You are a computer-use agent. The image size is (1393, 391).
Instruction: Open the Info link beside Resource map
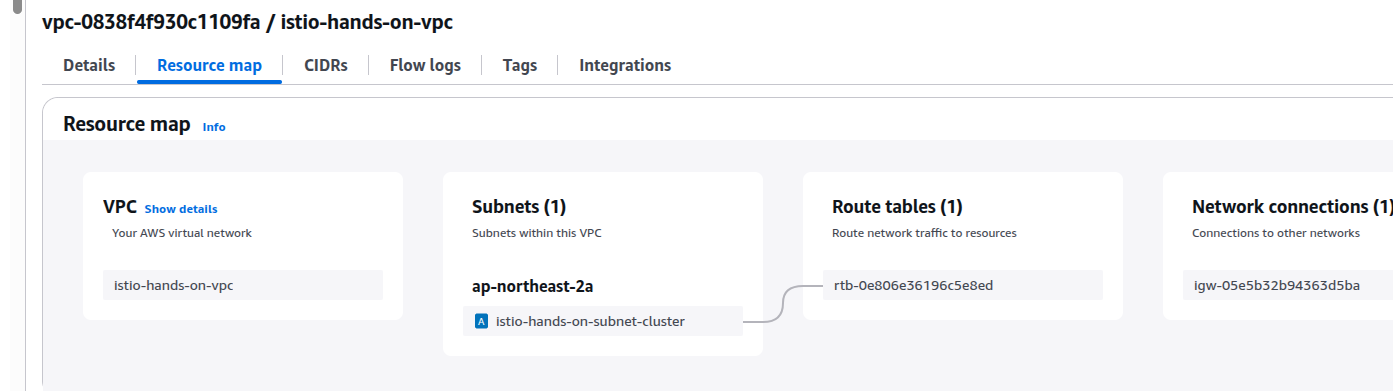[x=214, y=127]
